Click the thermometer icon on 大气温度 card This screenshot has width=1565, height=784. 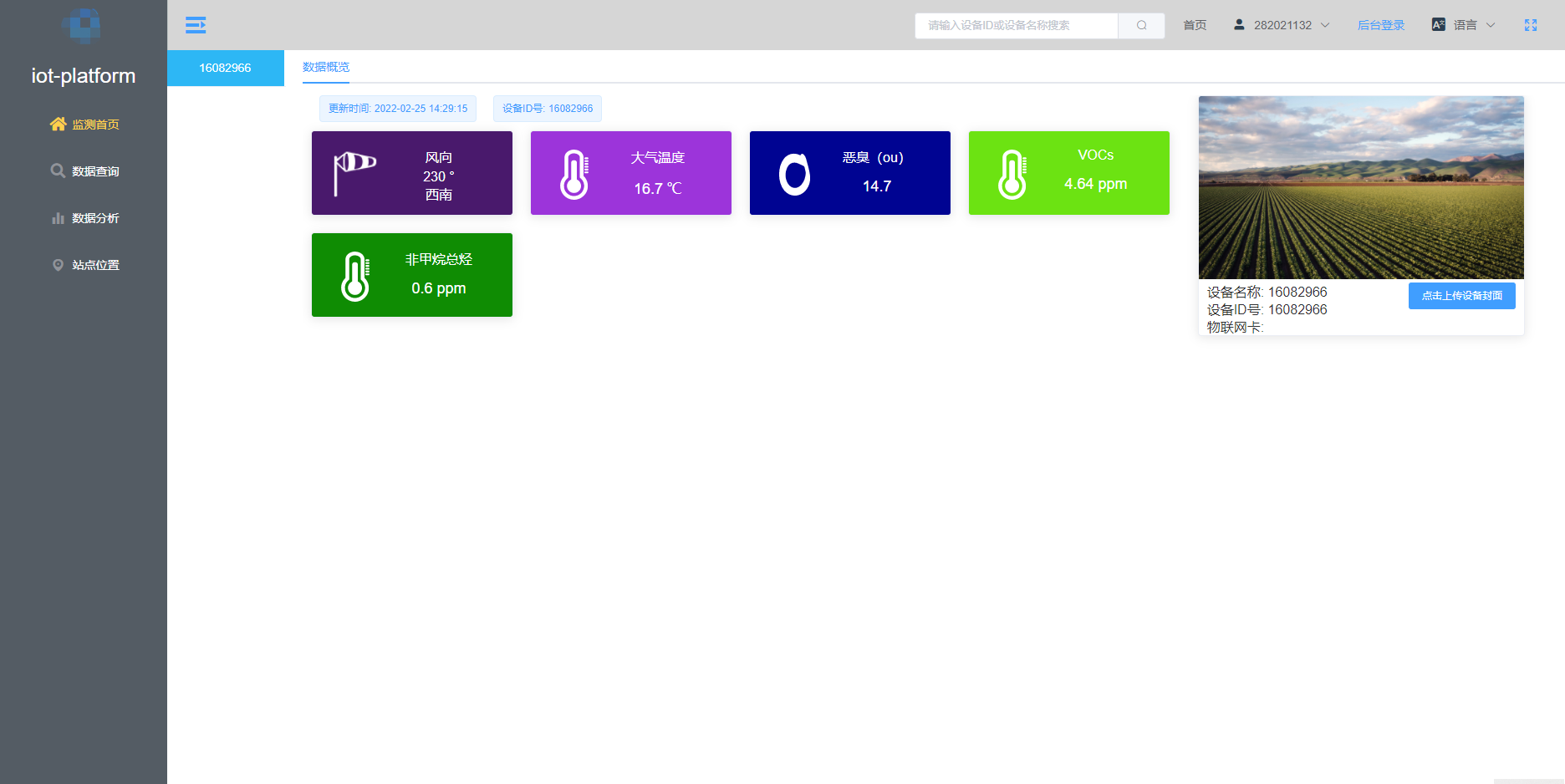click(x=574, y=174)
